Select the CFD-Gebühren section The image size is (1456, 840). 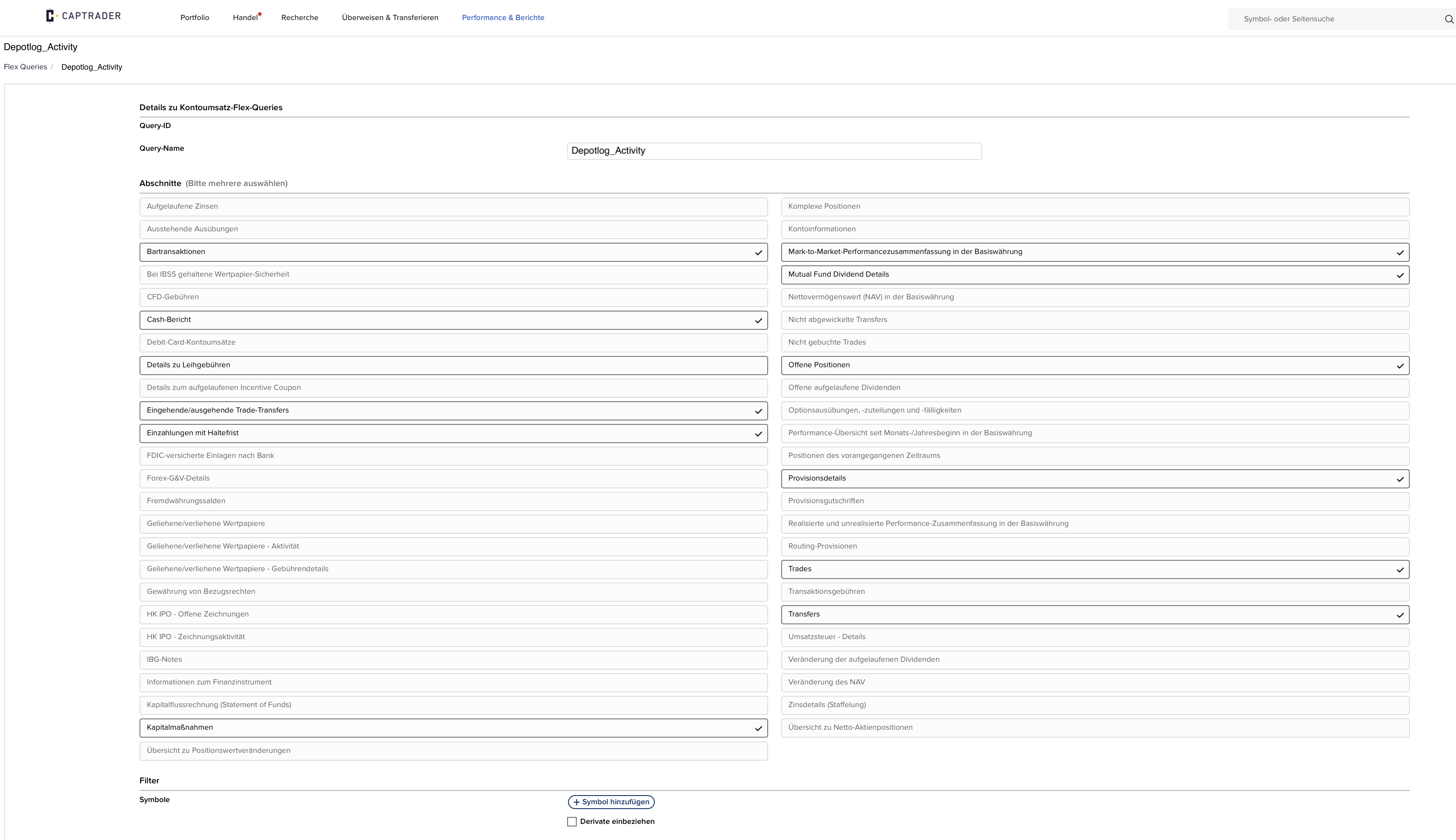(x=453, y=297)
